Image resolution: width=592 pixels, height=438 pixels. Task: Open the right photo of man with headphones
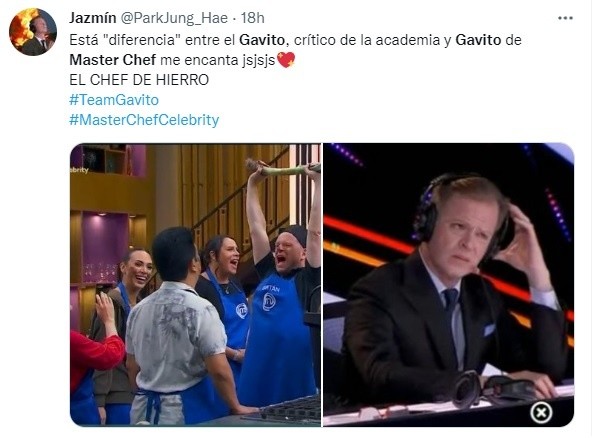click(449, 285)
